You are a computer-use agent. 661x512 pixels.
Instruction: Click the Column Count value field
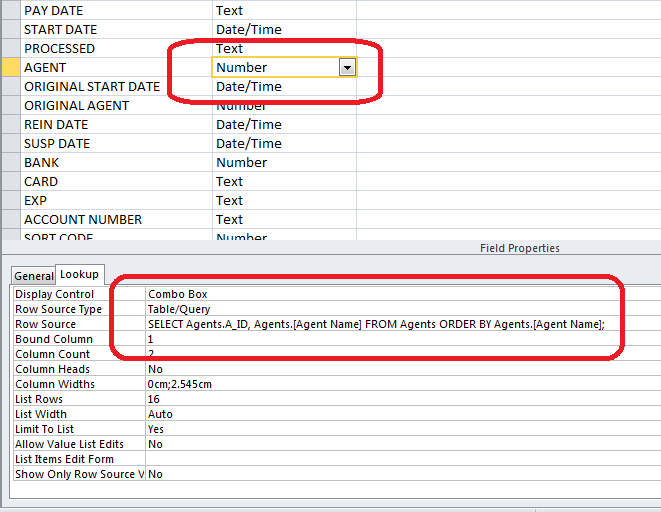click(403, 354)
